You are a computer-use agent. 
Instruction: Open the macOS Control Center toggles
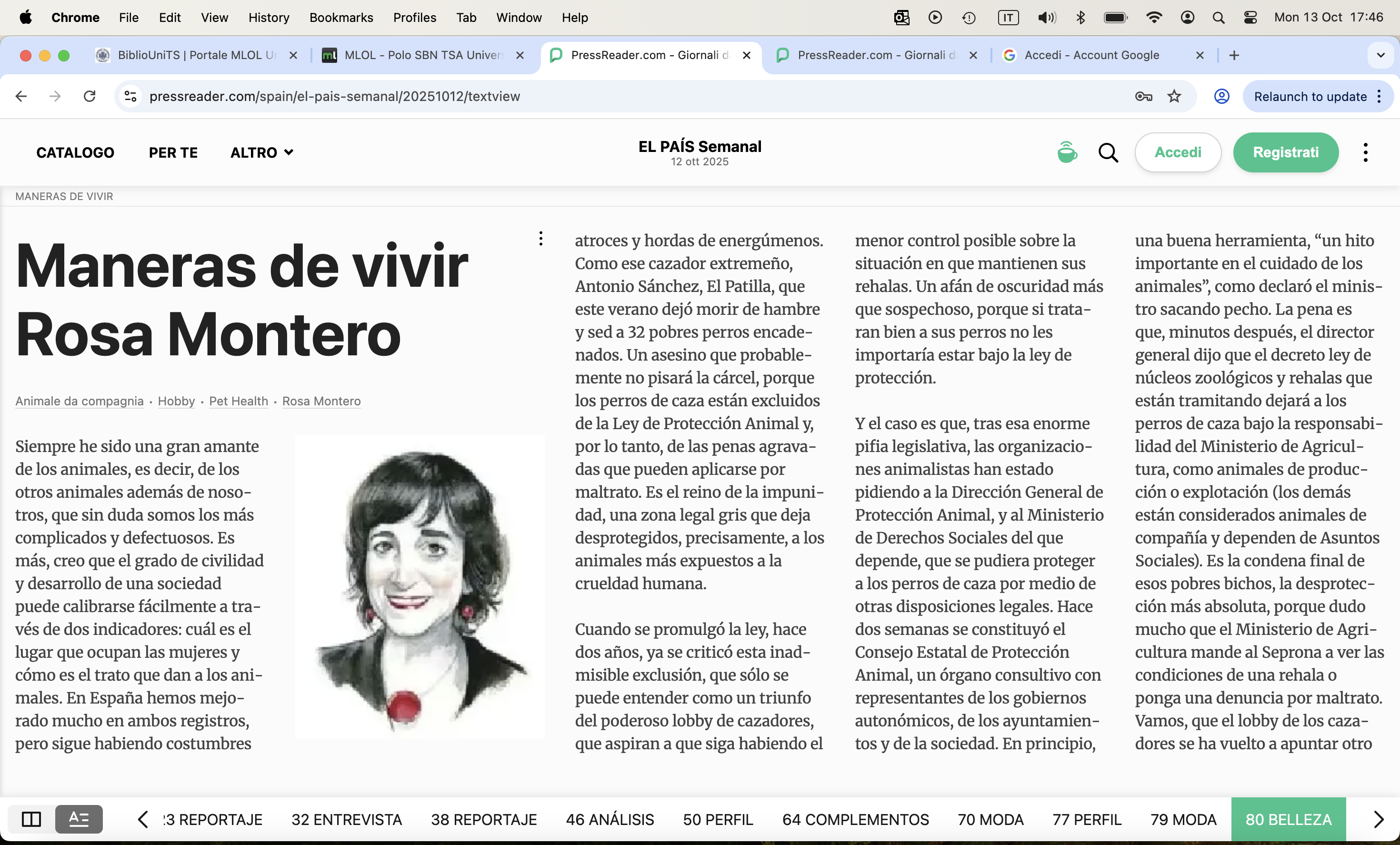(x=1250, y=18)
